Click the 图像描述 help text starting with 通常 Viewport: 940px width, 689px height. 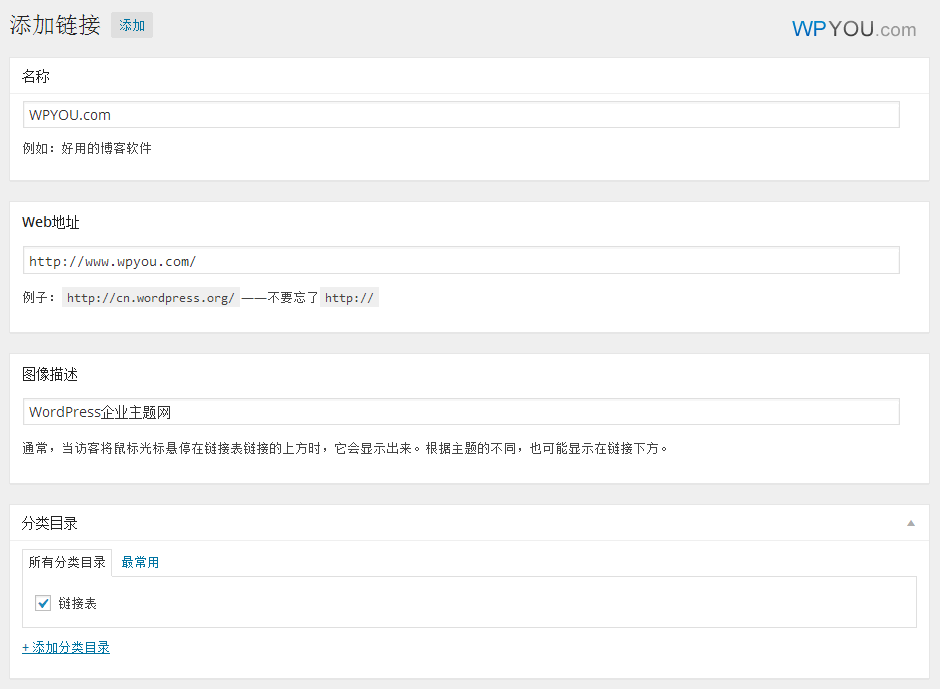coord(345,449)
